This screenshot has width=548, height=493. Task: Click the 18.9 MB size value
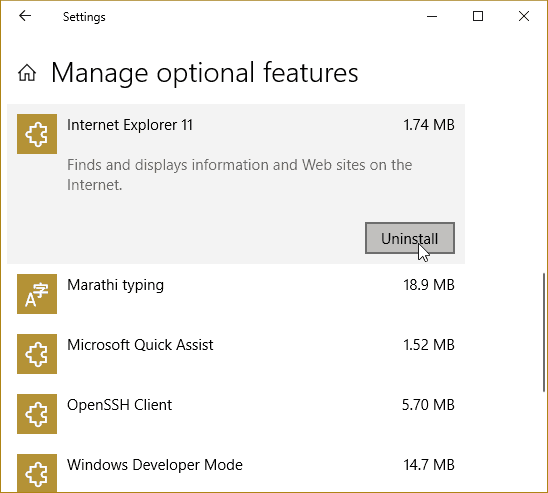tap(429, 285)
